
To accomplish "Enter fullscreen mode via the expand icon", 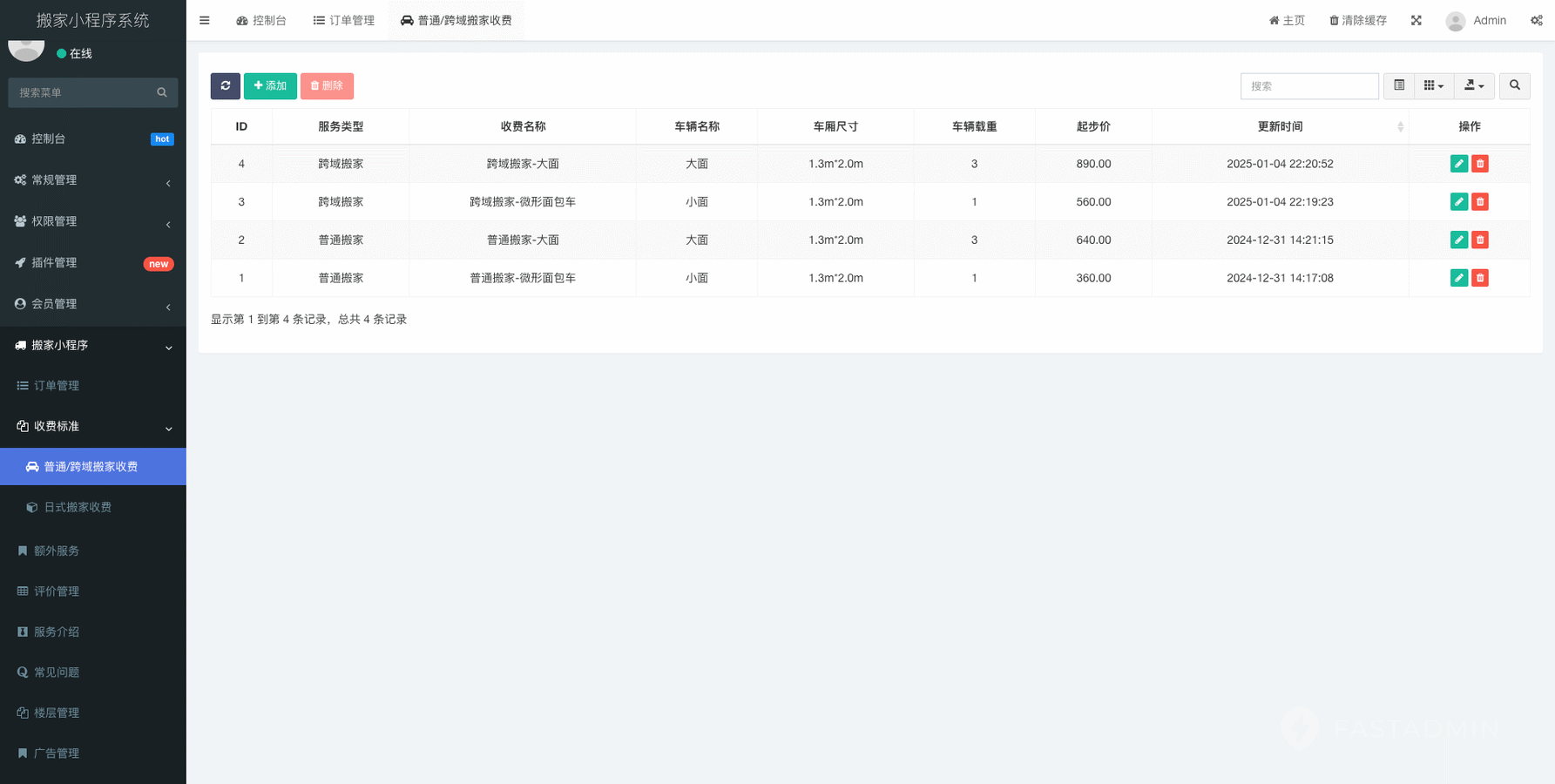I will tap(1416, 20).
